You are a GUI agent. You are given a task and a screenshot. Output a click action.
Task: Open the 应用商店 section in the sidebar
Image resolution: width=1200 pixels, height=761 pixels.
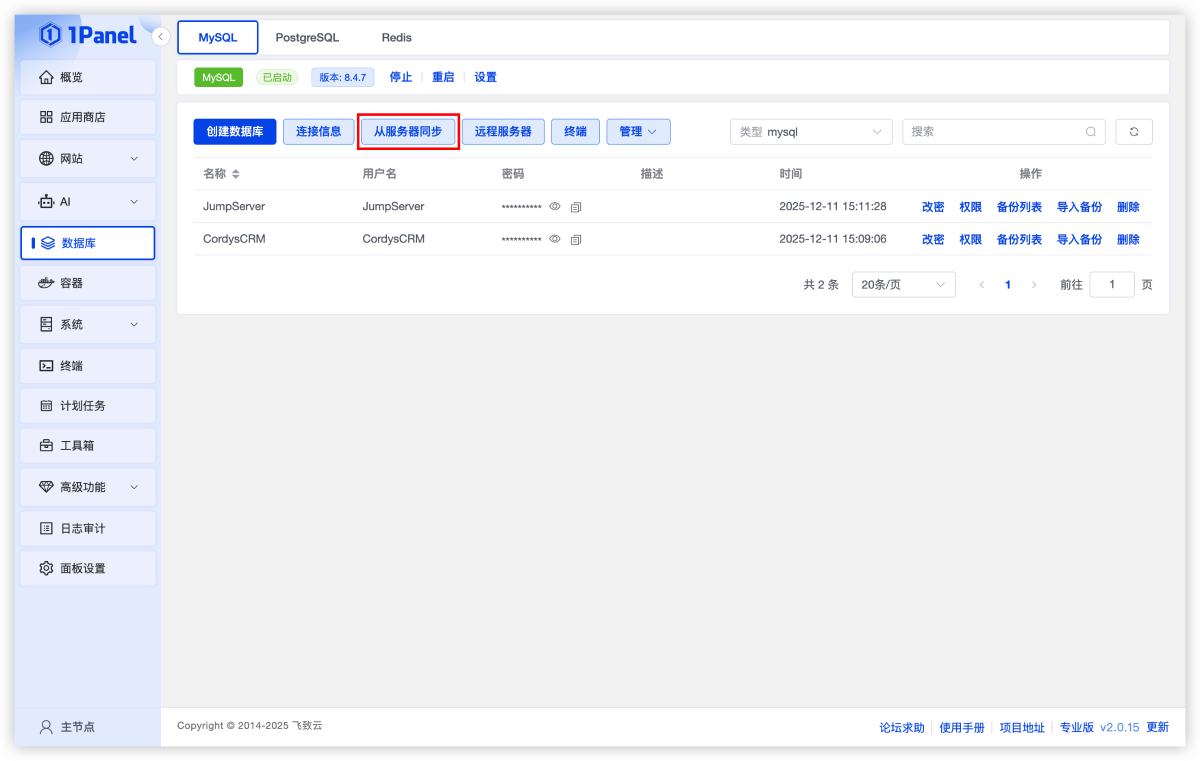click(x=87, y=117)
